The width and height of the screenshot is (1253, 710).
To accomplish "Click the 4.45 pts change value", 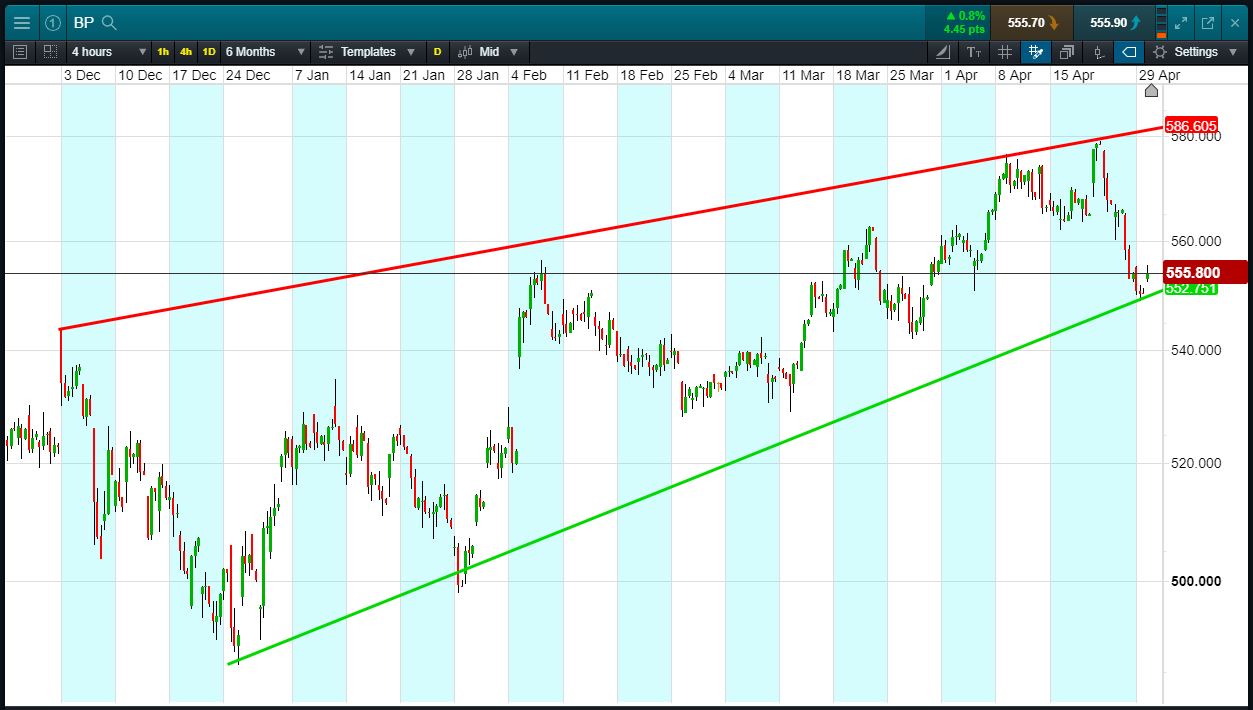I will pyautogui.click(x=964, y=30).
